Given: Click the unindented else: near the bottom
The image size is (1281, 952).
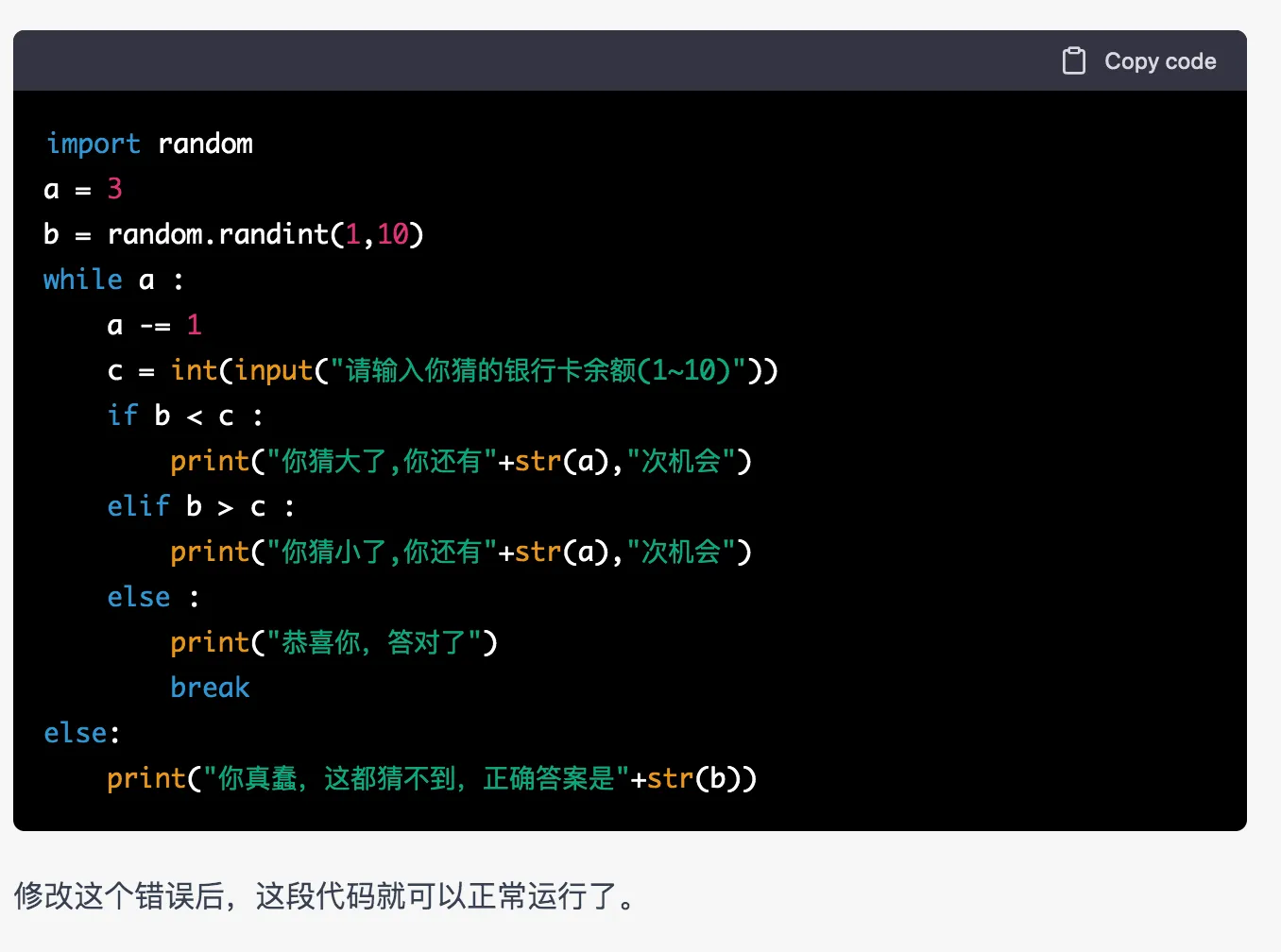Looking at the screenshot, I should coord(81,733).
